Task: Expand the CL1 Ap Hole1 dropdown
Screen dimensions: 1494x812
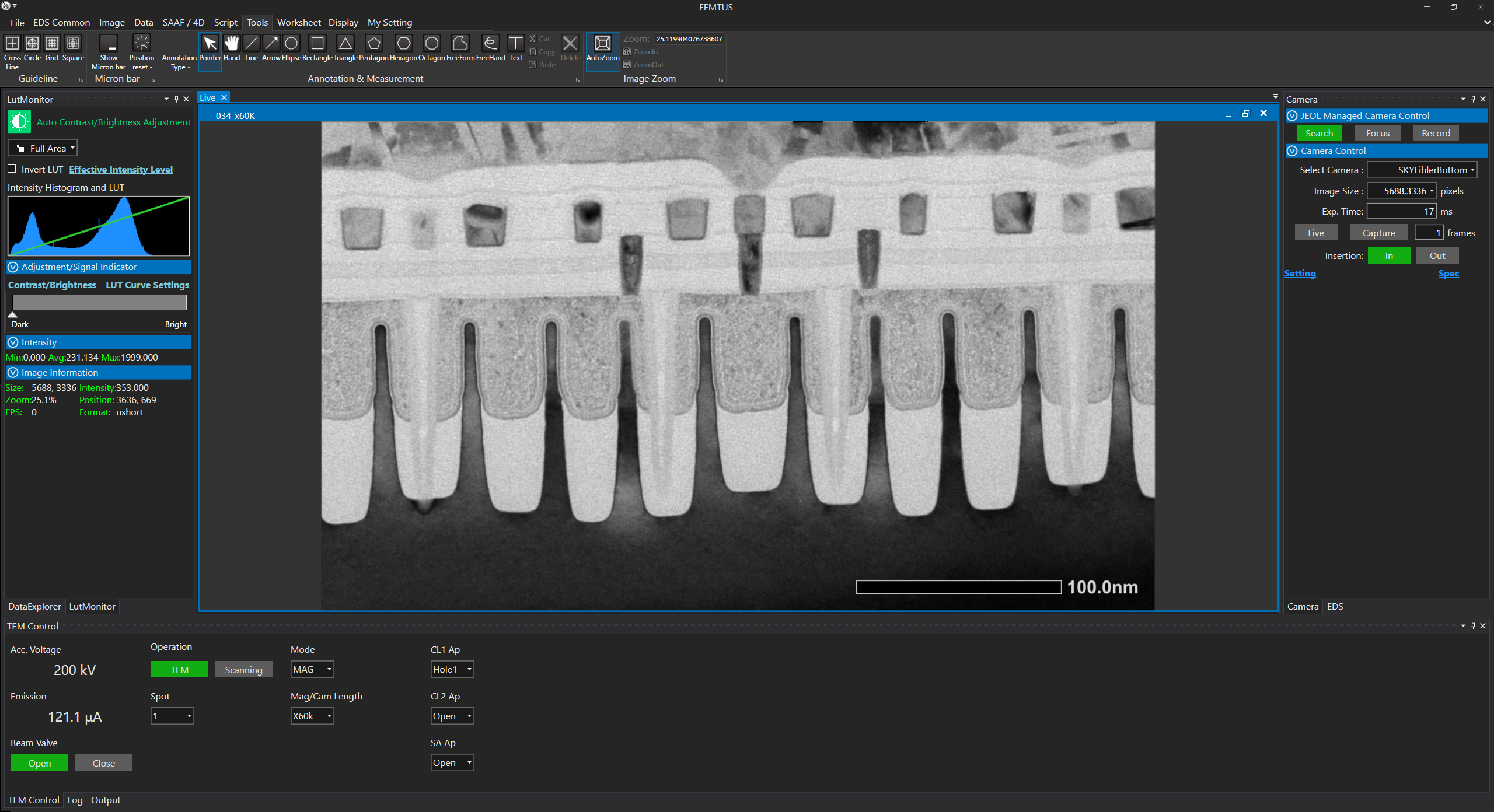Action: pos(452,669)
